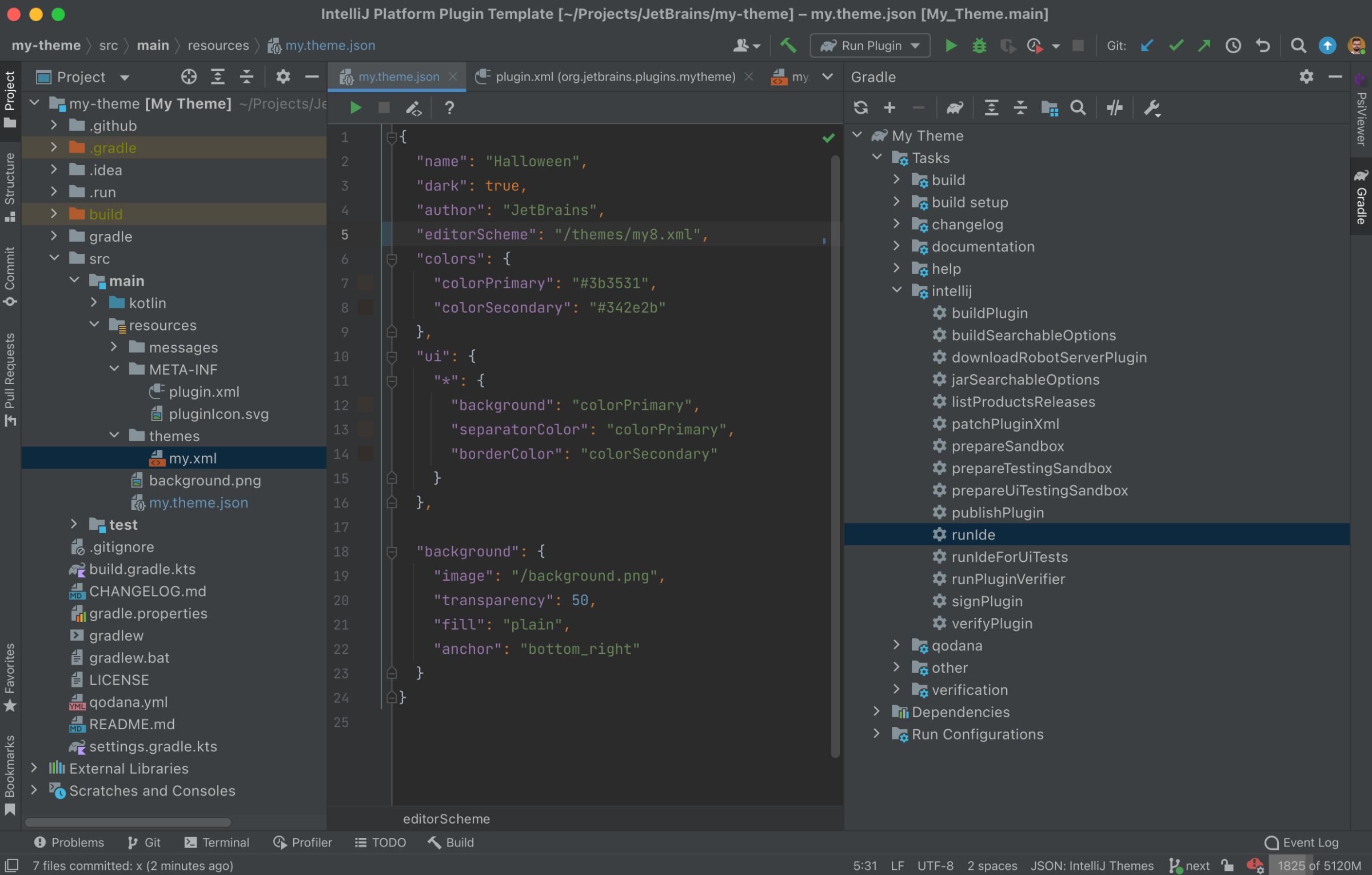The width and height of the screenshot is (1372, 875).
Task: Click the editor toolbar help question mark
Action: tap(449, 107)
